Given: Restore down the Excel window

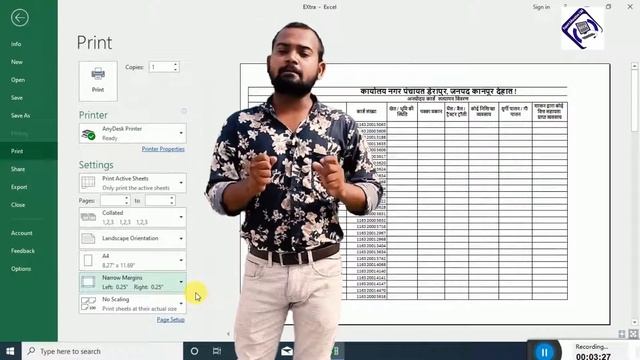Looking at the screenshot, I should pyautogui.click(x=608, y=7).
